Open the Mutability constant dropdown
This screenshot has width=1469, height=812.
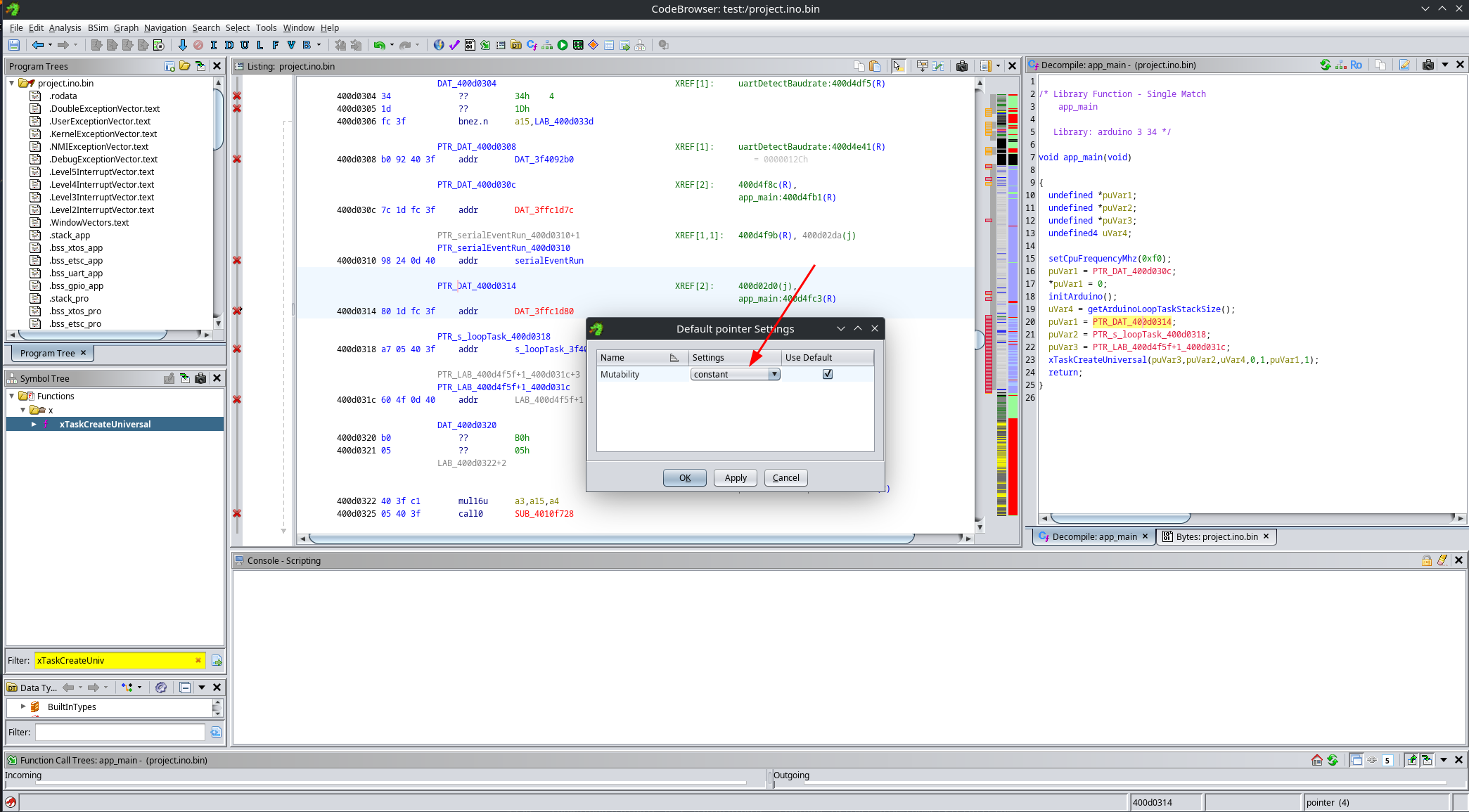point(774,374)
